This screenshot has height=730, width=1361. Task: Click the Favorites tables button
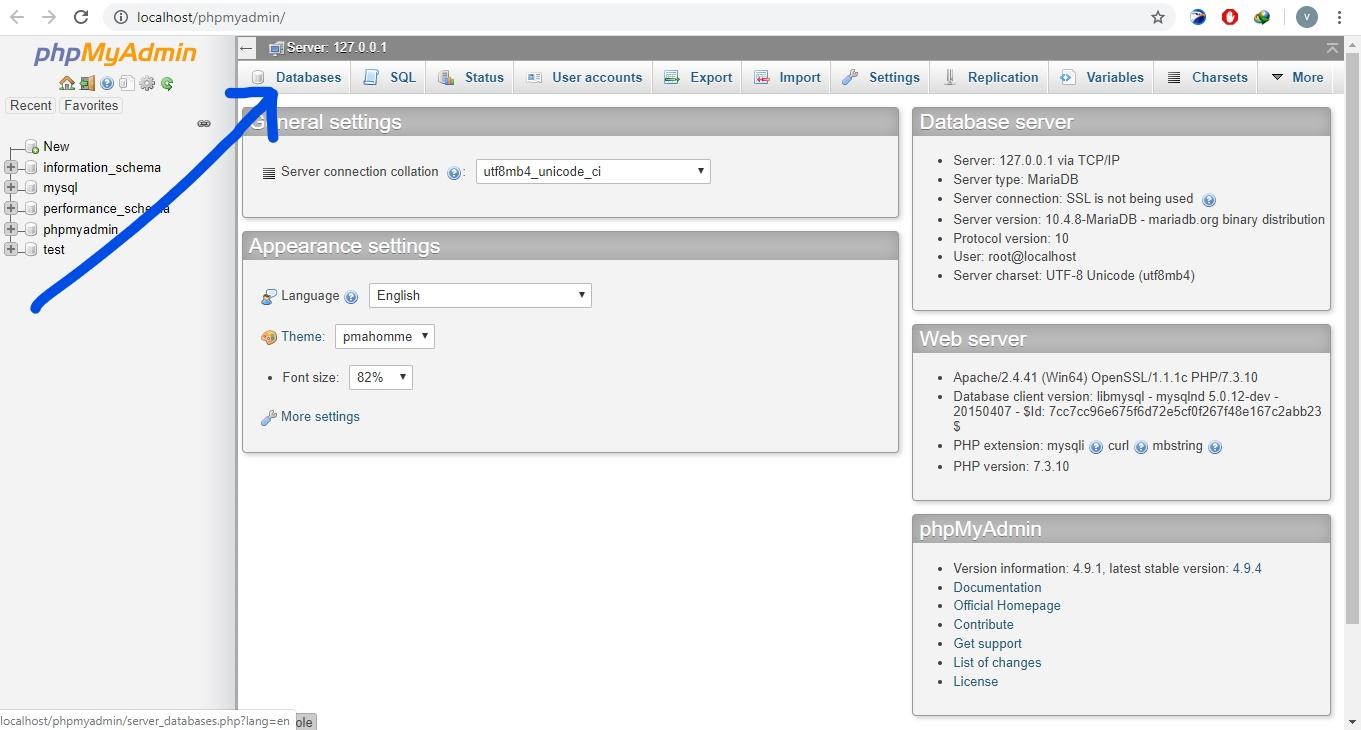click(x=91, y=105)
